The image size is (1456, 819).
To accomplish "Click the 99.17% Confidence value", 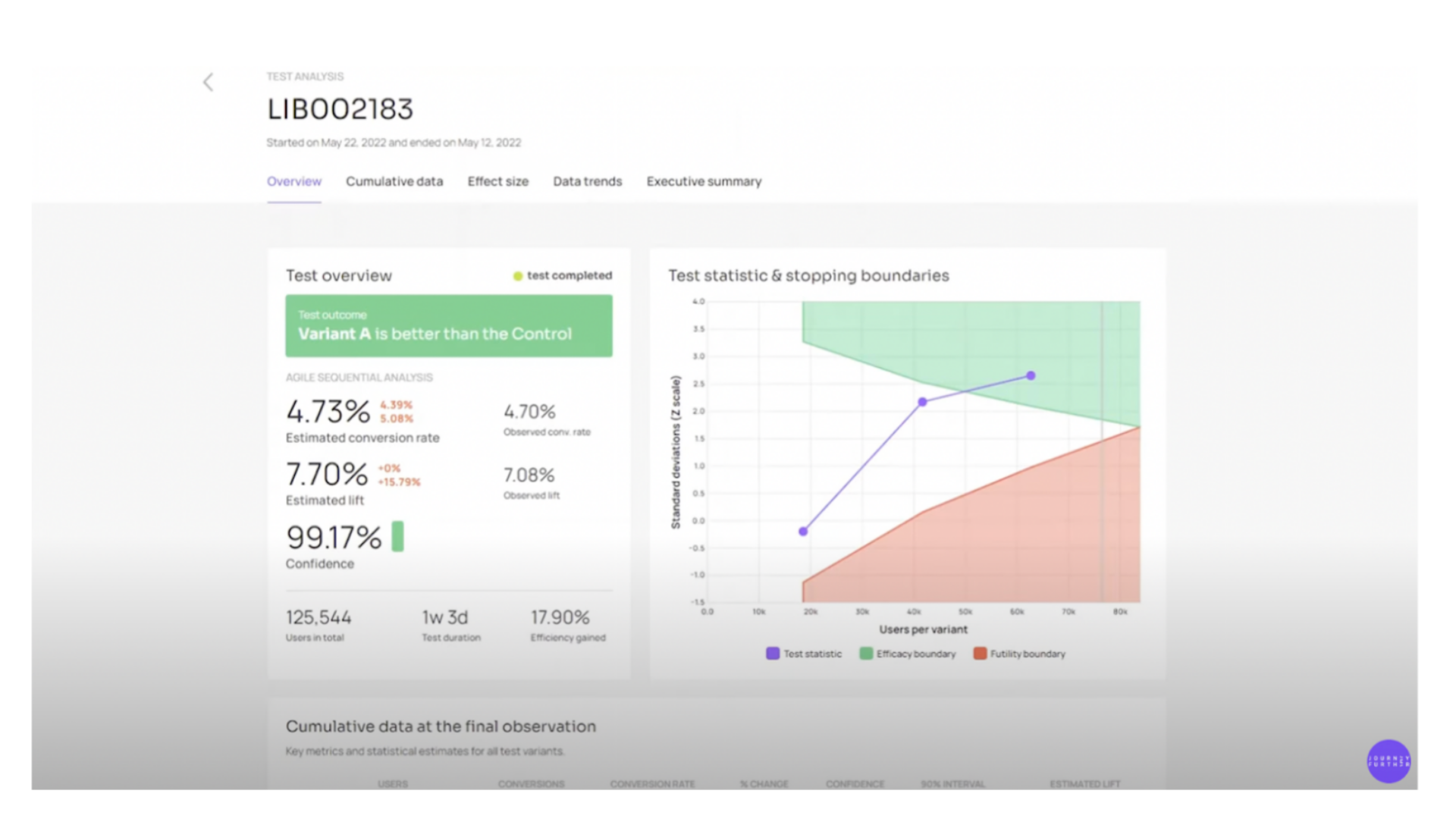I will (x=334, y=538).
